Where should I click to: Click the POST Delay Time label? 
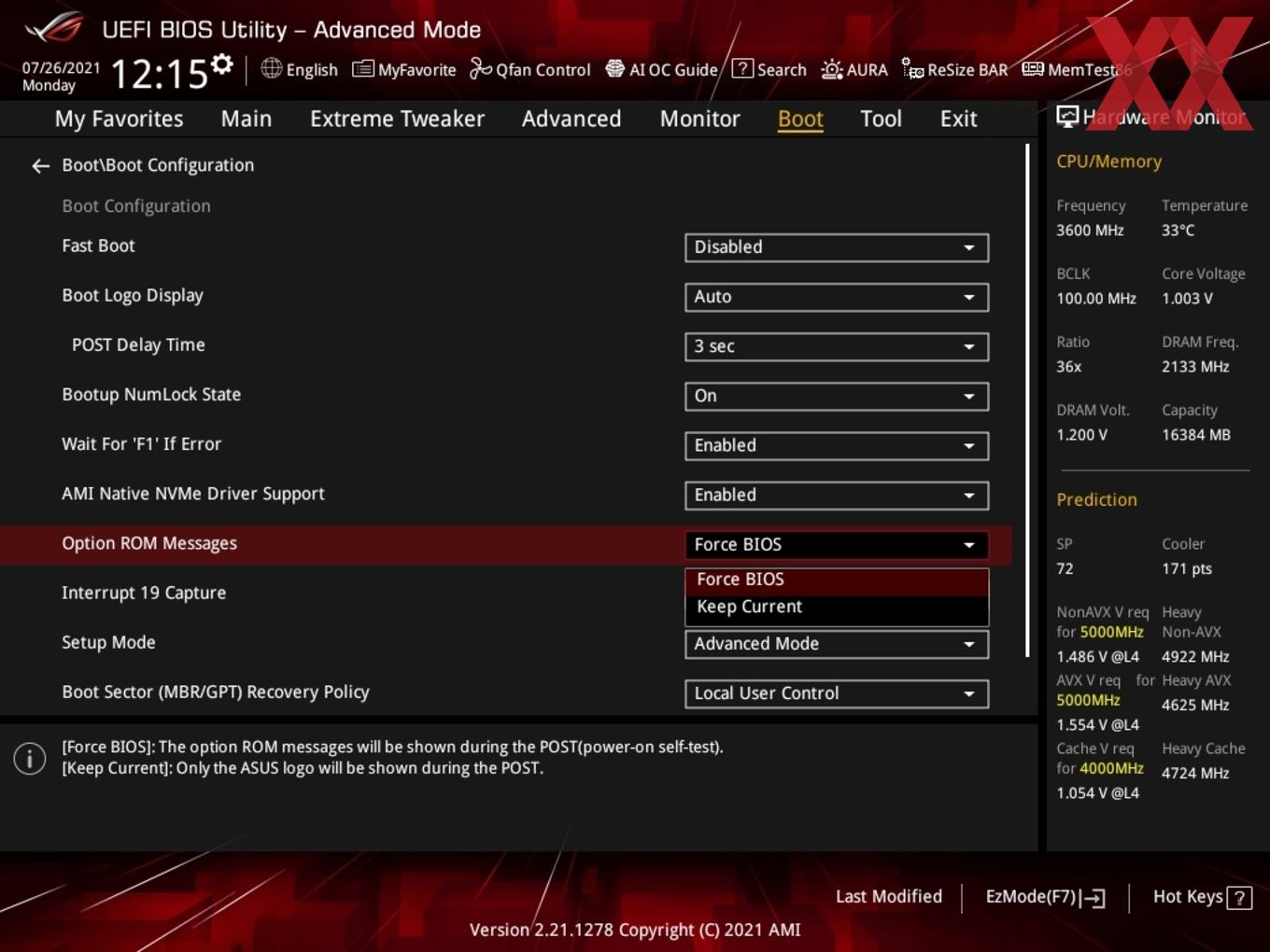click(138, 344)
